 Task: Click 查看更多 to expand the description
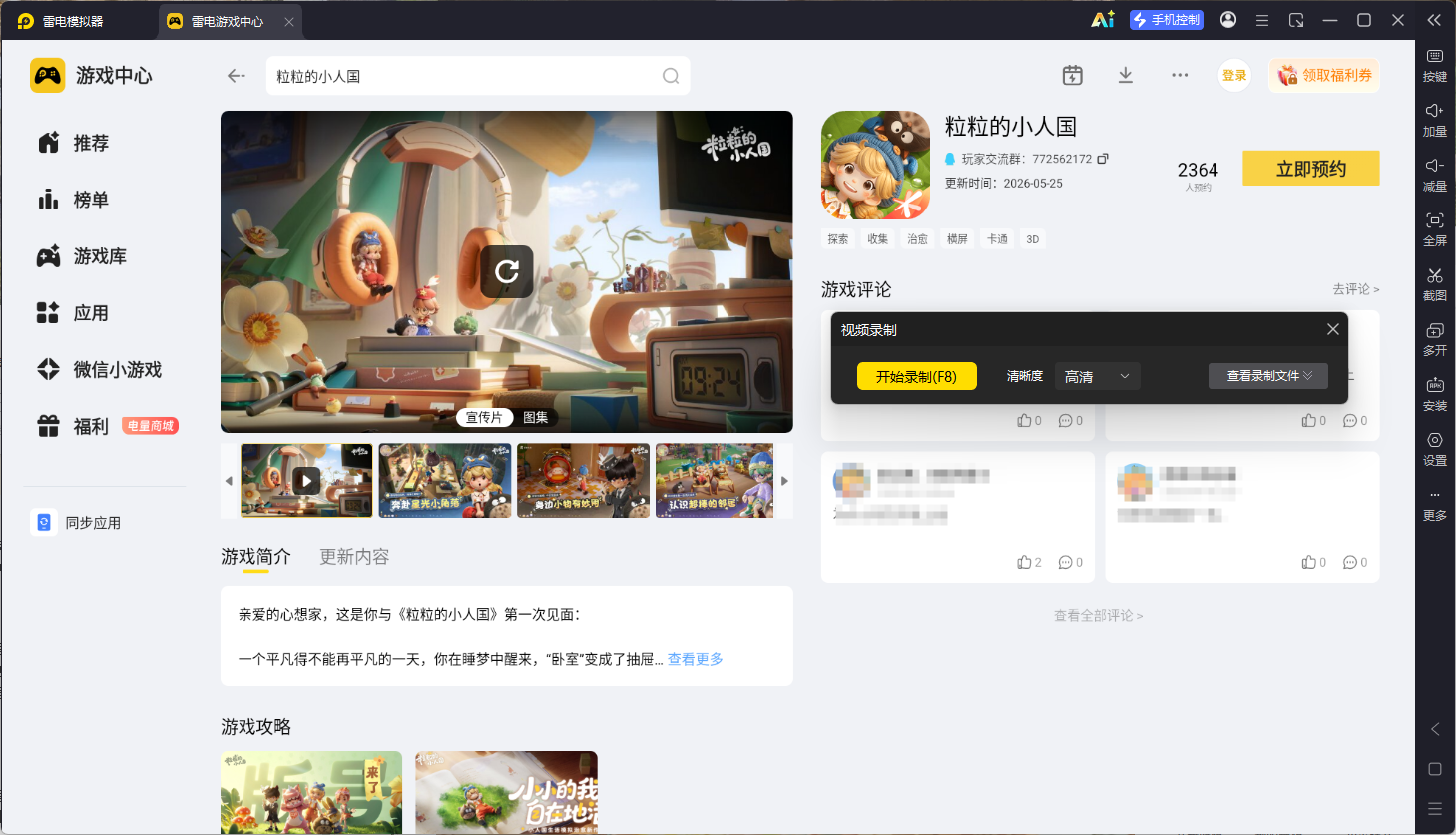pyautogui.click(x=696, y=659)
